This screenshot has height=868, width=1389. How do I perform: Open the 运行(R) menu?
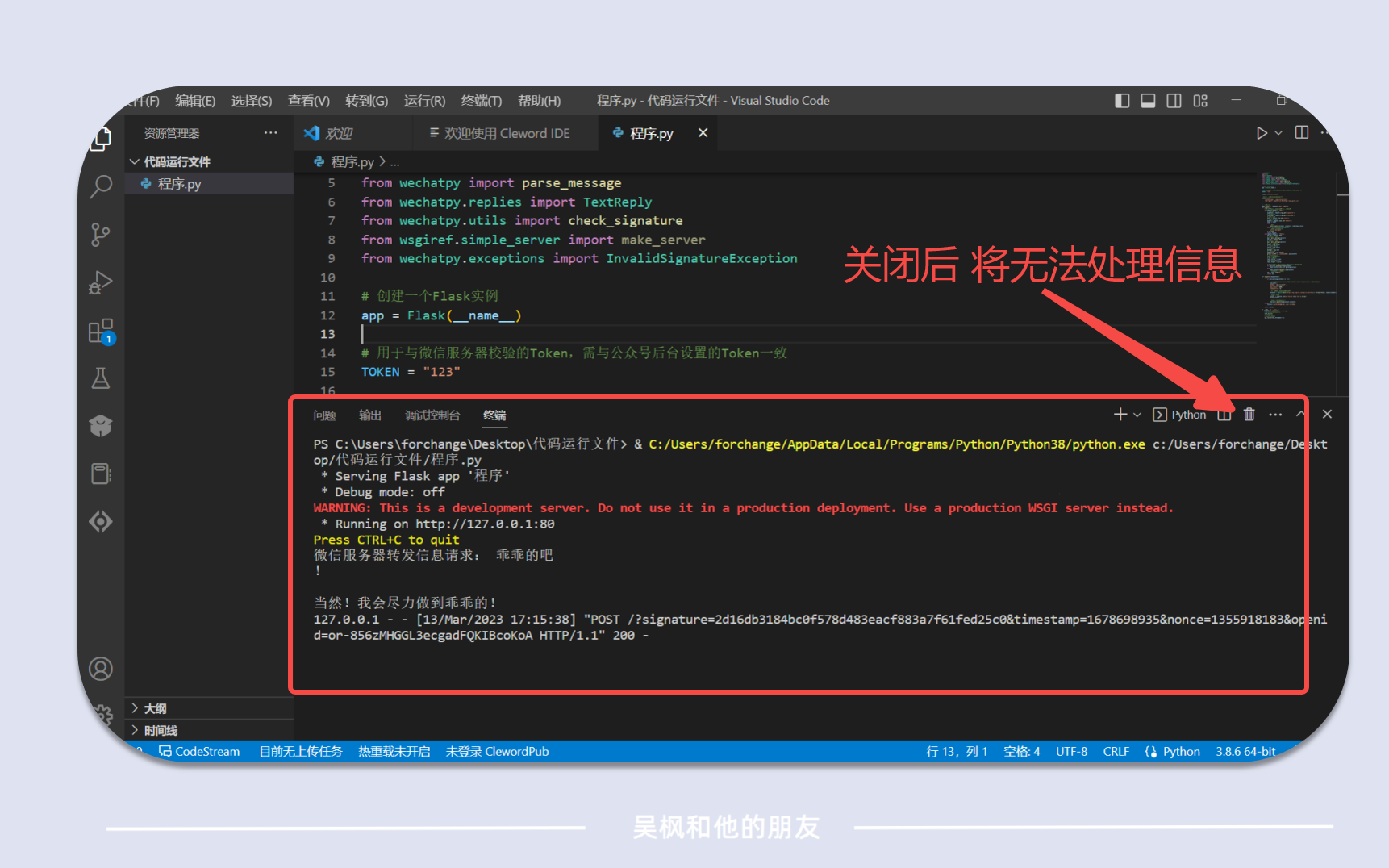pyautogui.click(x=424, y=101)
